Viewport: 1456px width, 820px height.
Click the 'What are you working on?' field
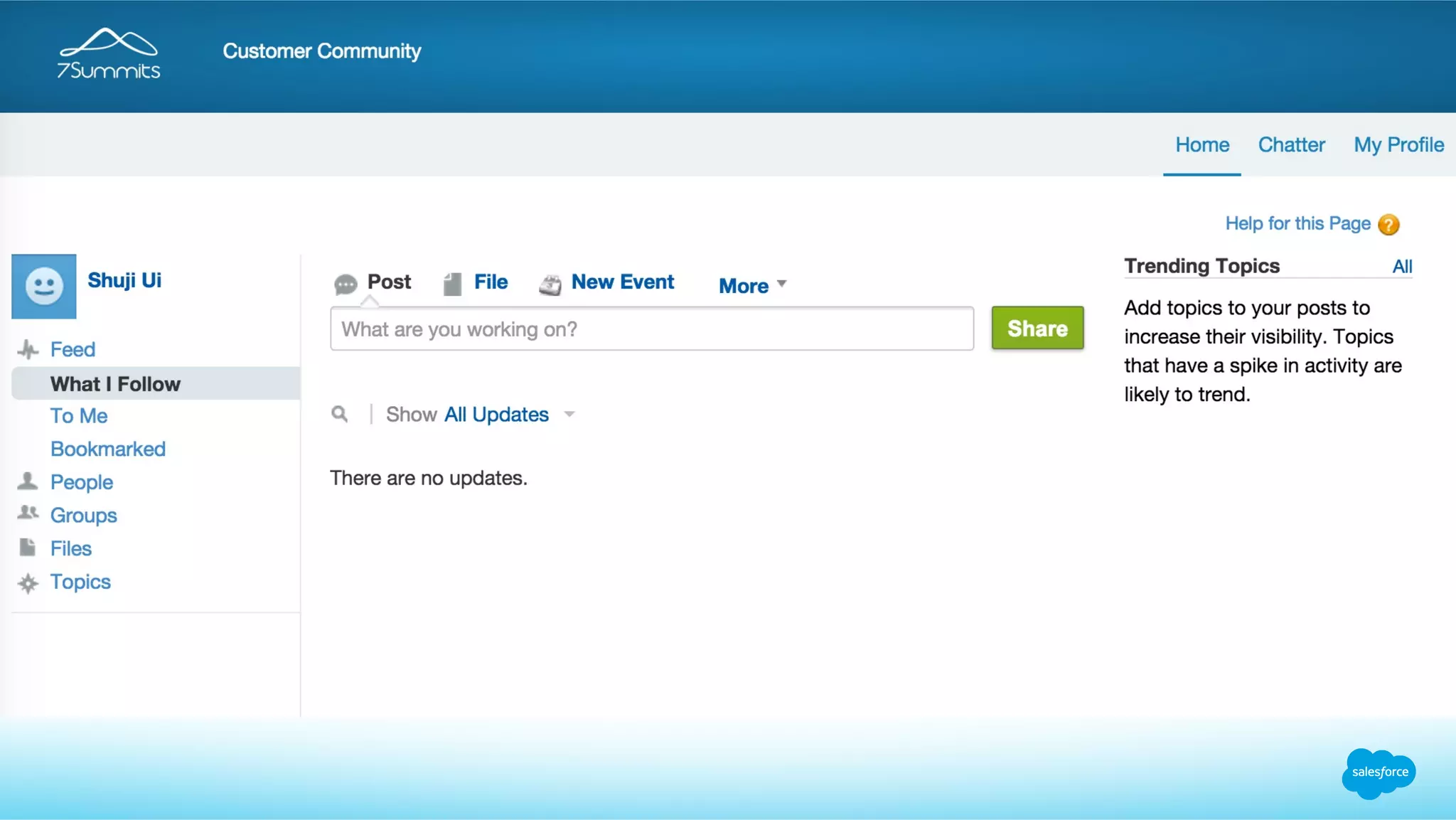[651, 329]
